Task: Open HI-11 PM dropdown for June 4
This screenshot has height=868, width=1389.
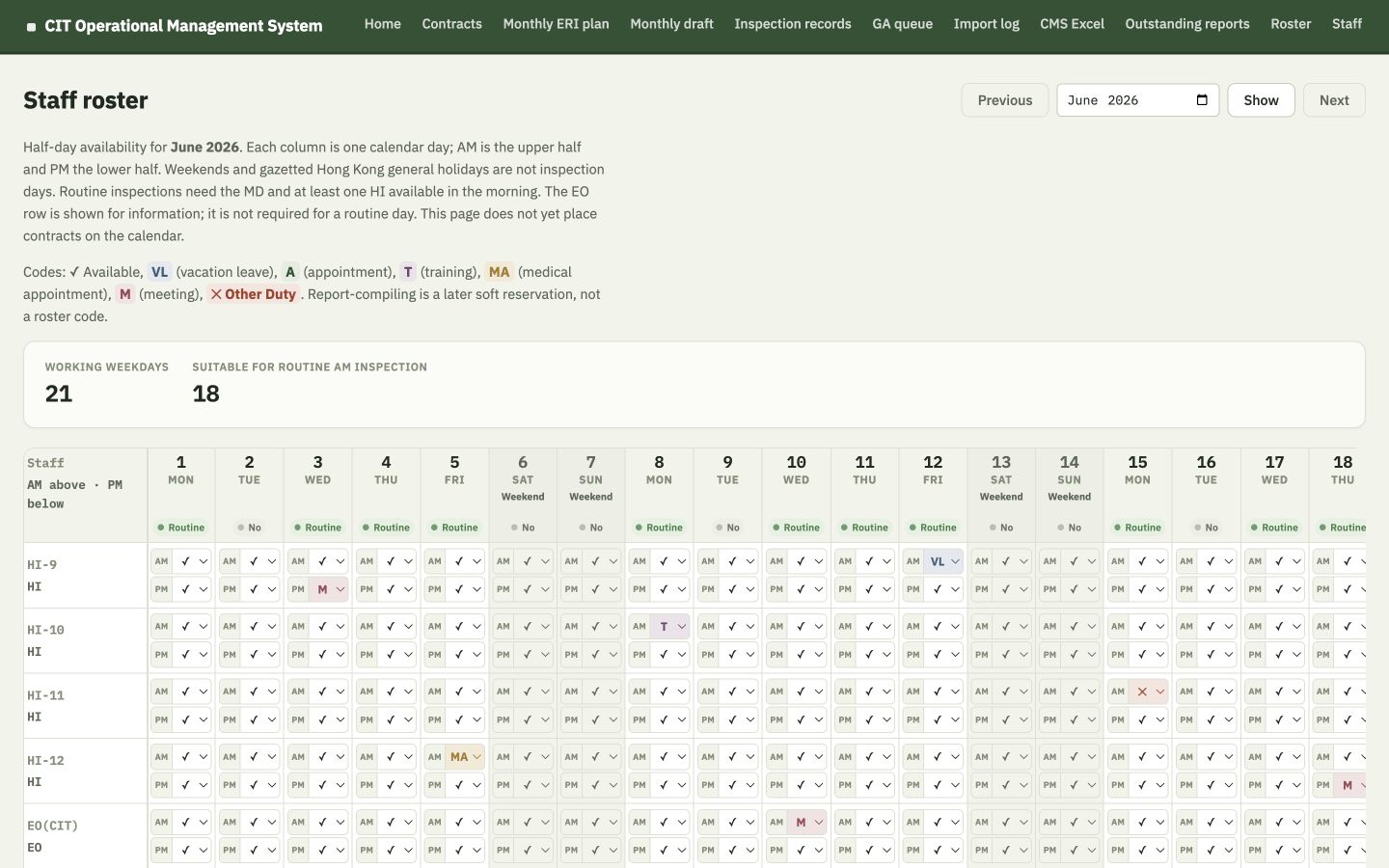Action: tap(396, 719)
